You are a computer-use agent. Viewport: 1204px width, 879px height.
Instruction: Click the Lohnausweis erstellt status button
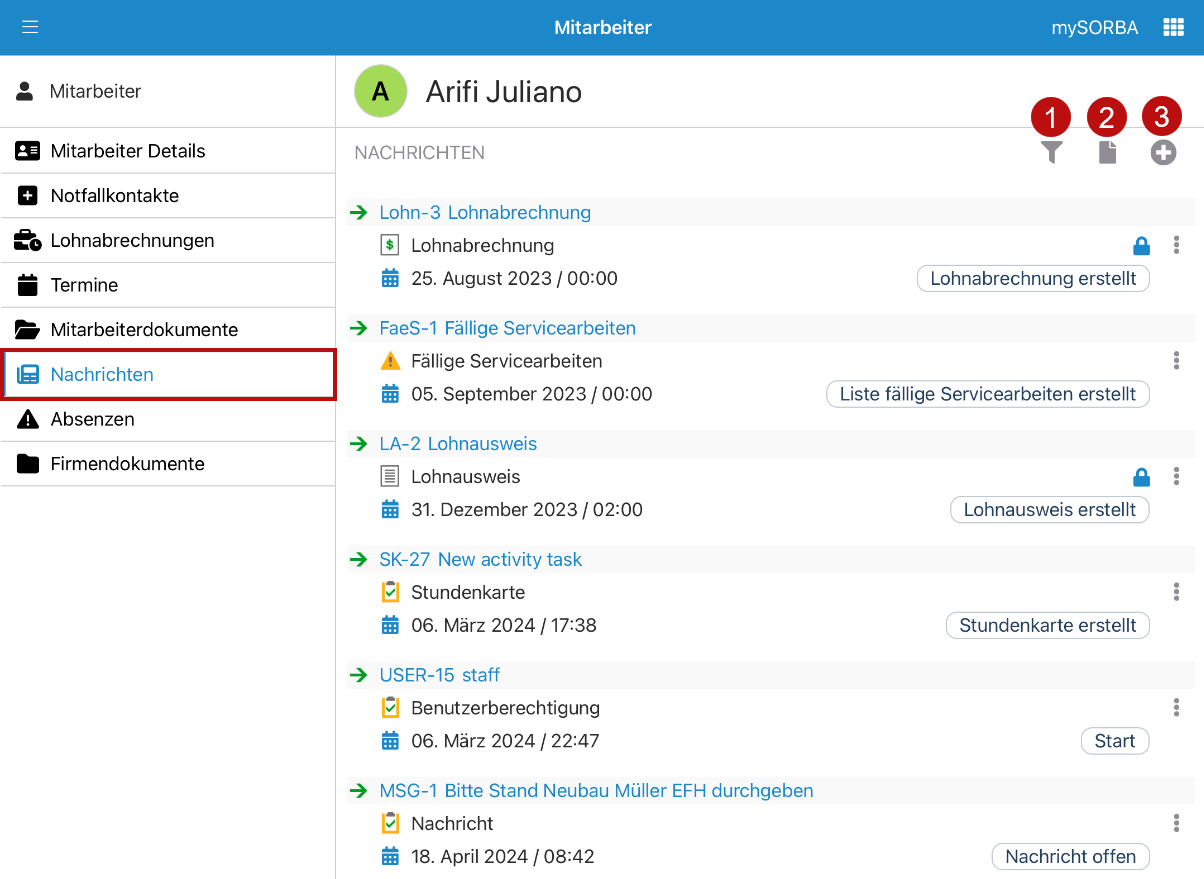point(1050,510)
